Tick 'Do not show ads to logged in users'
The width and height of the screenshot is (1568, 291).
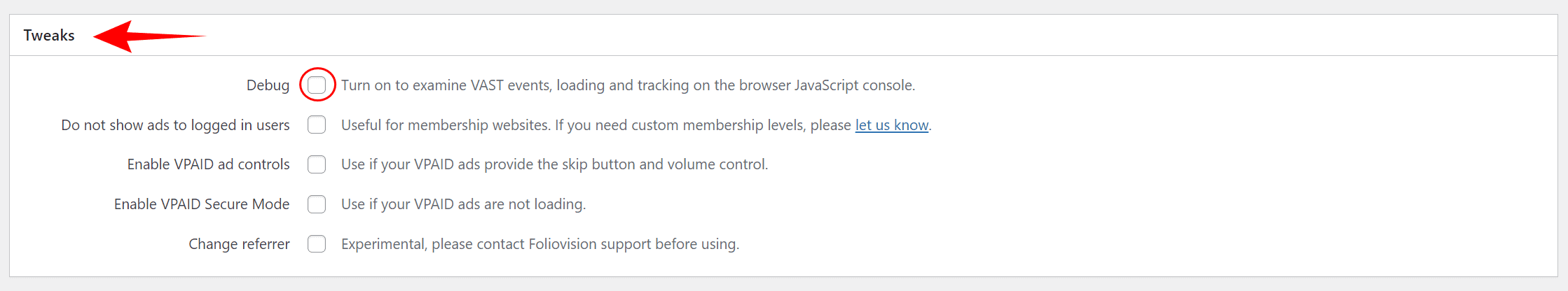click(x=317, y=125)
